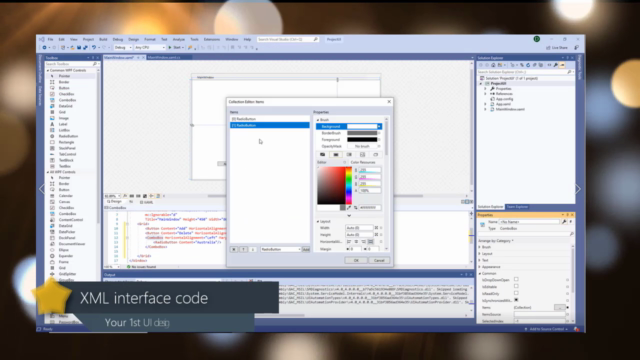Image resolution: width=640 pixels, height=360 pixels.
Task: Click the Open File toolbar icon
Action: tap(72, 48)
